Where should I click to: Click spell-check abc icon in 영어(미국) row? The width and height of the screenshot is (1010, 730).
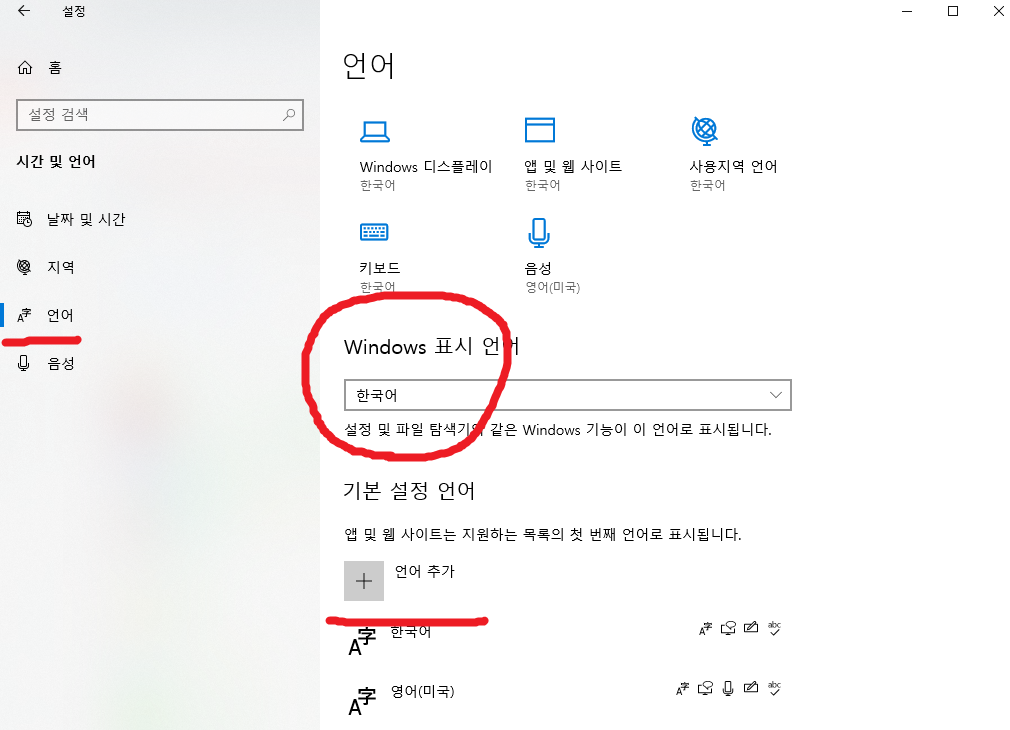pyautogui.click(x=774, y=689)
